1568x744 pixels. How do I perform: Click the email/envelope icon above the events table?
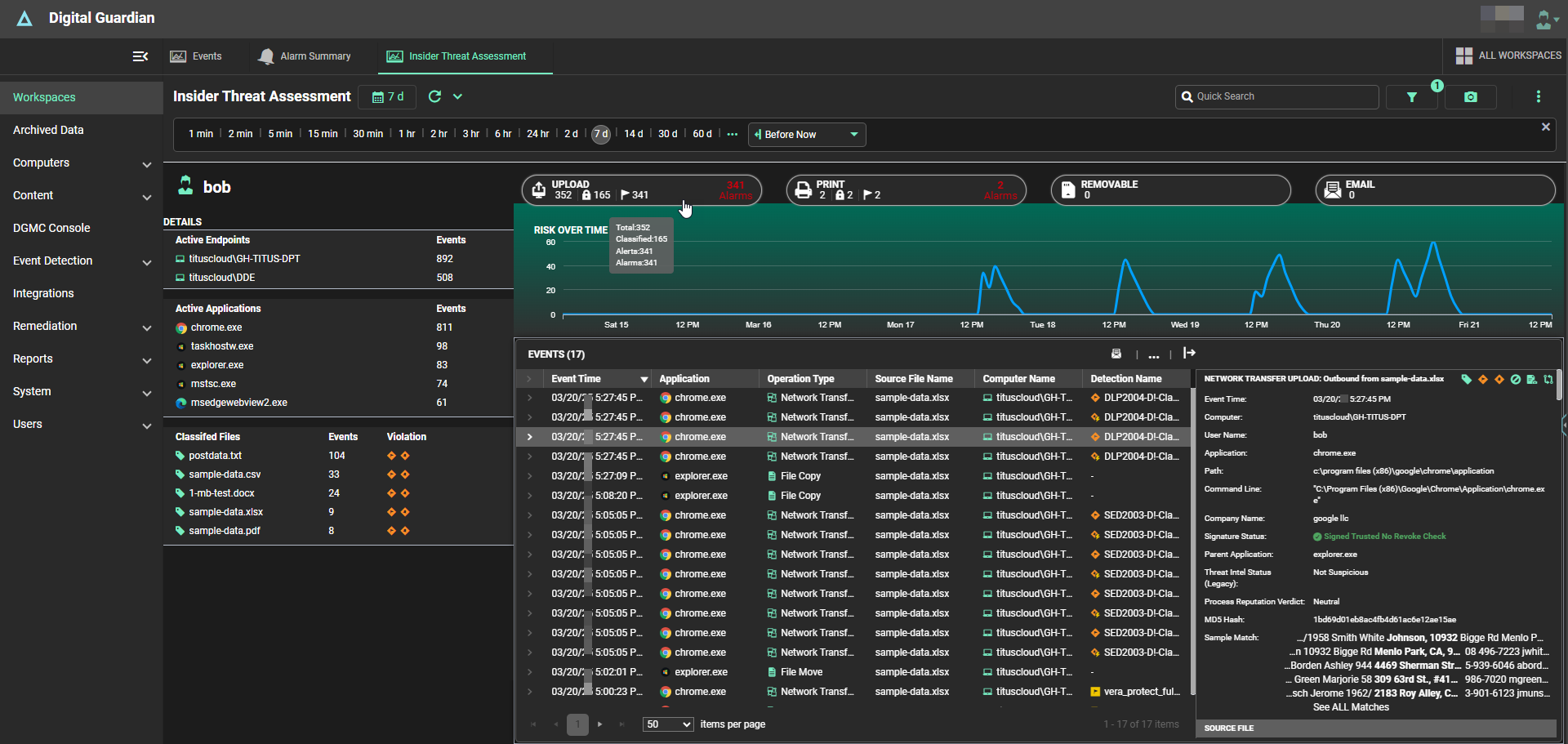1117,353
